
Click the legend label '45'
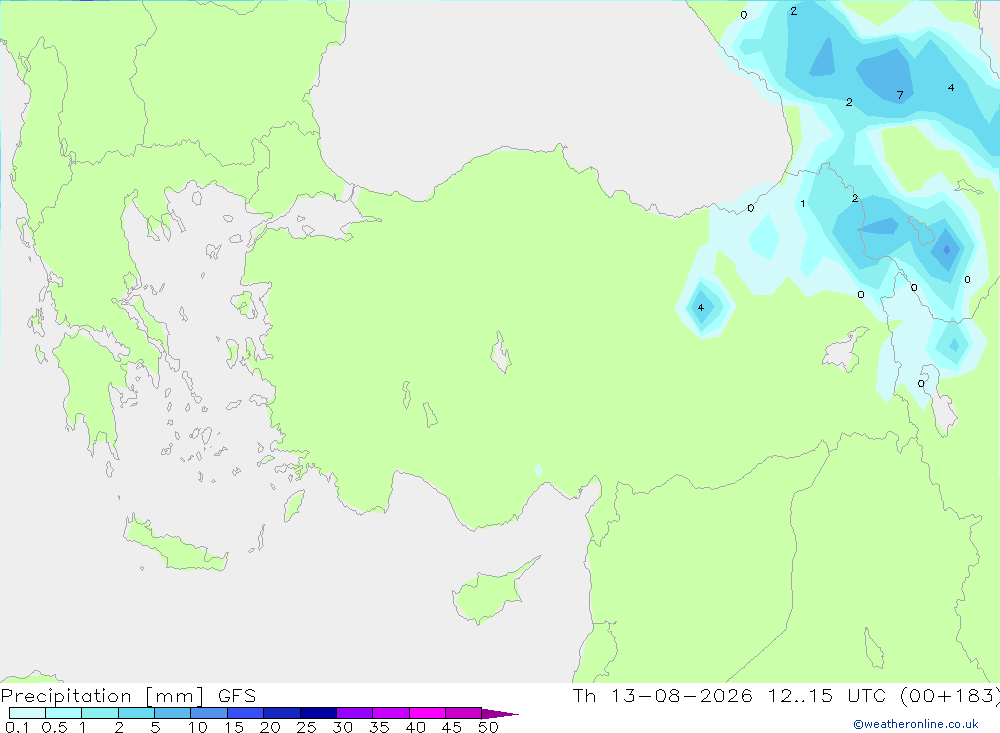[x=452, y=727]
